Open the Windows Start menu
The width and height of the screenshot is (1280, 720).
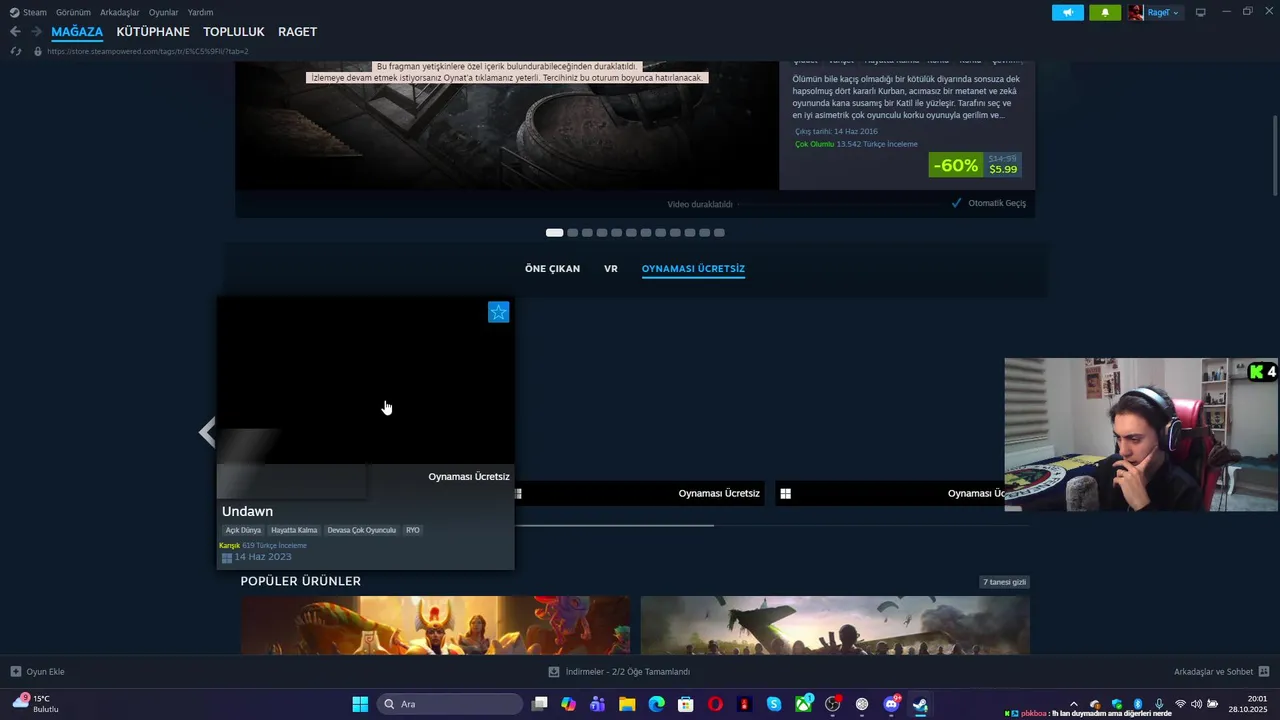click(x=360, y=704)
